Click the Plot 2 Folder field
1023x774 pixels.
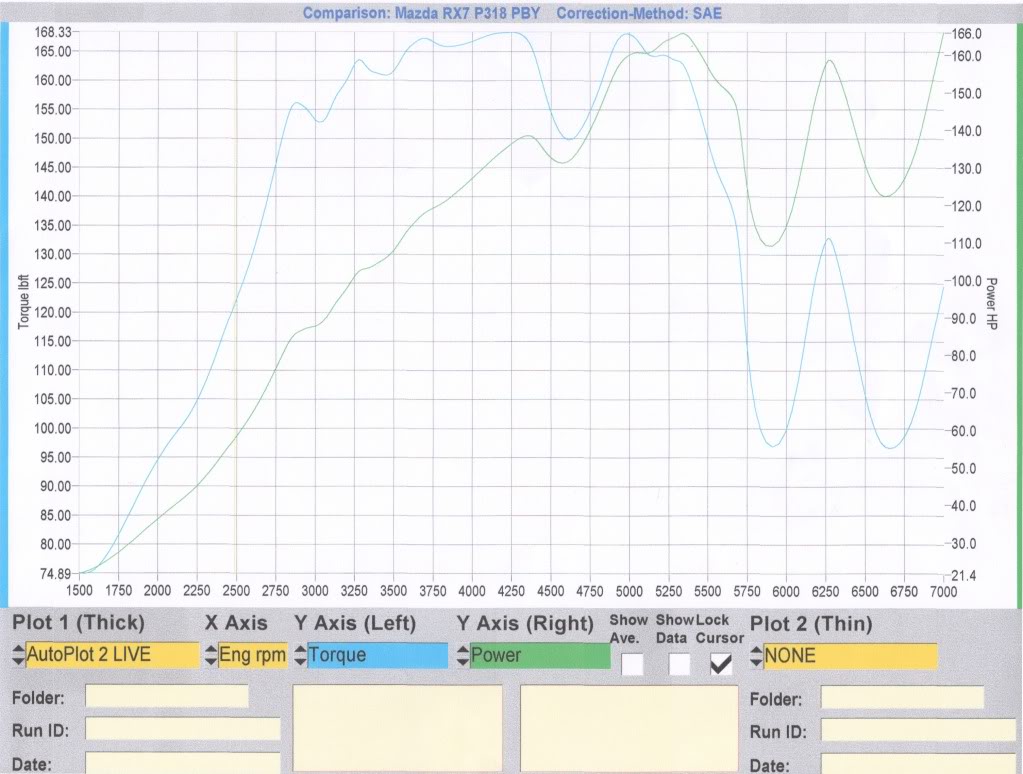[902, 697]
